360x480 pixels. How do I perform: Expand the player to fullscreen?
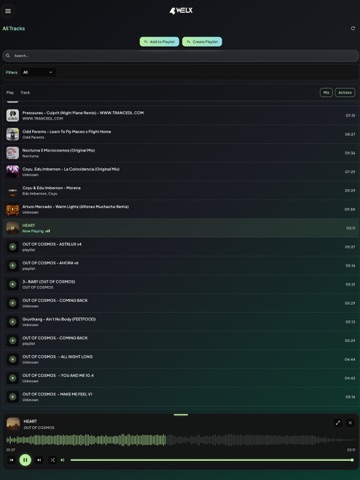click(338, 423)
